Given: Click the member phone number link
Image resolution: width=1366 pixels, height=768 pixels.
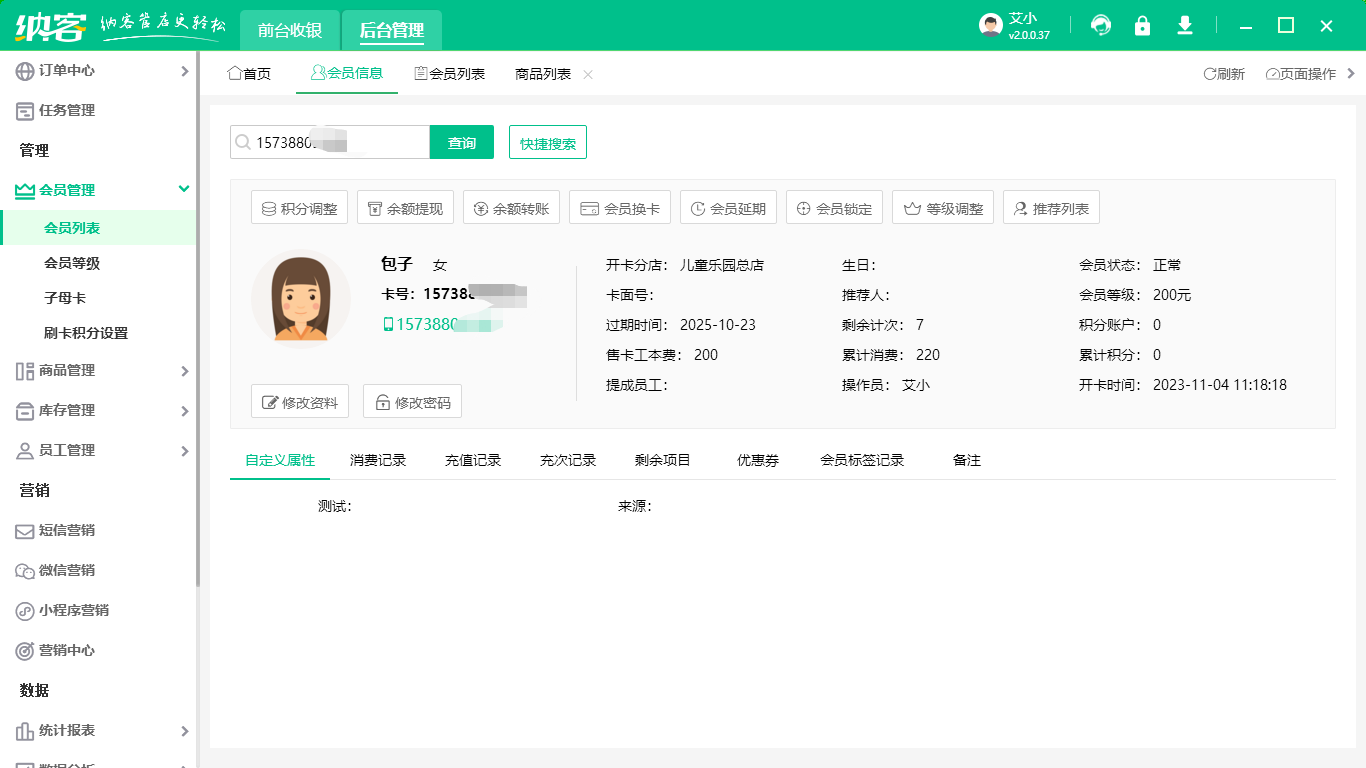Looking at the screenshot, I should tap(440, 324).
